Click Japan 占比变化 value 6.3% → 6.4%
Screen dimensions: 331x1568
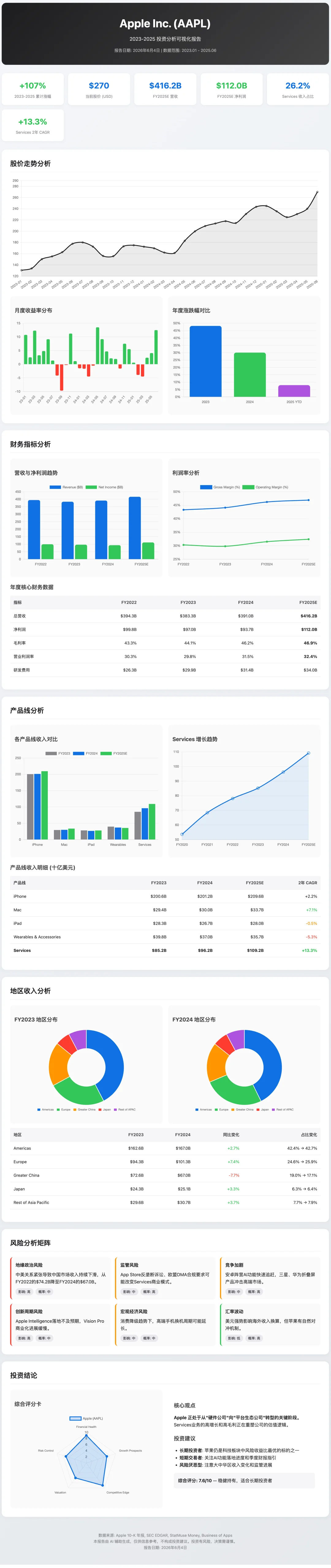pyautogui.click(x=304, y=1189)
